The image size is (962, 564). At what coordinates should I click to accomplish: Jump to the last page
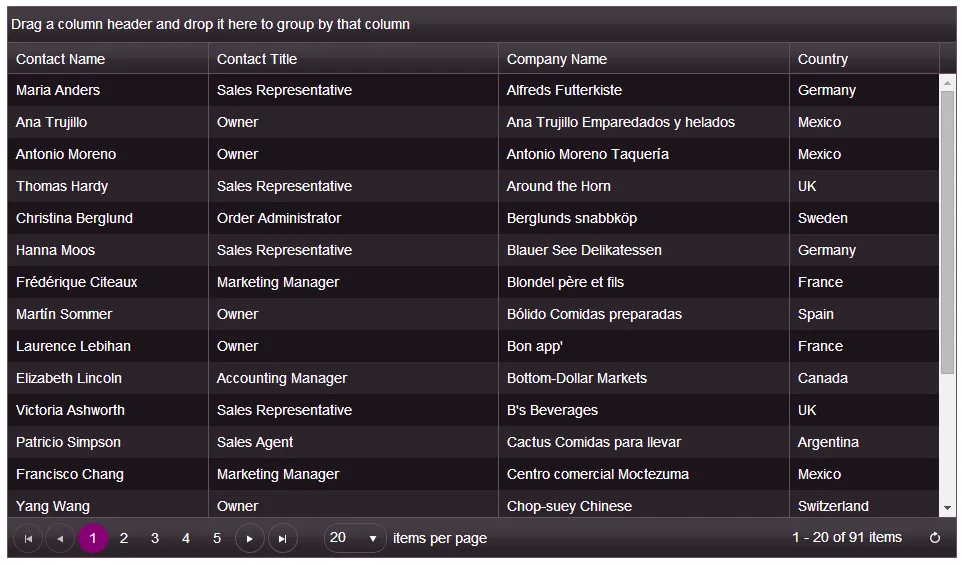point(282,539)
